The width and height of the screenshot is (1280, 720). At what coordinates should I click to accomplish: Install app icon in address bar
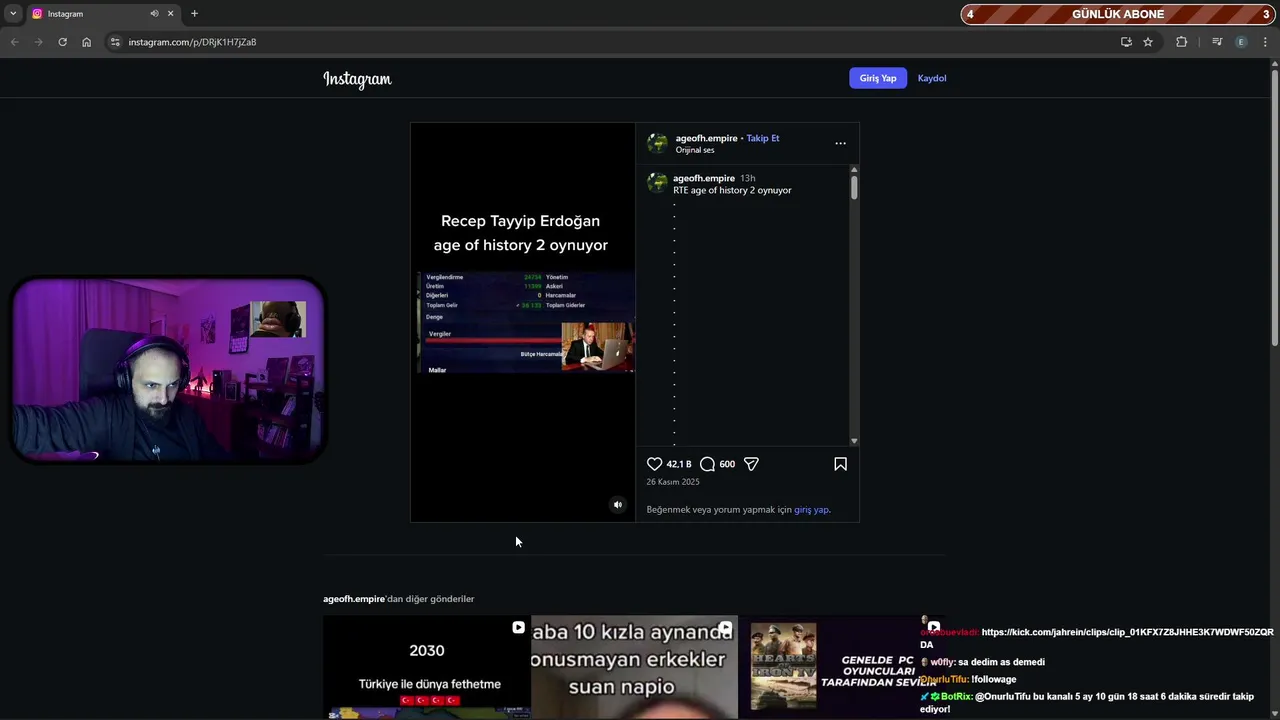(1126, 42)
